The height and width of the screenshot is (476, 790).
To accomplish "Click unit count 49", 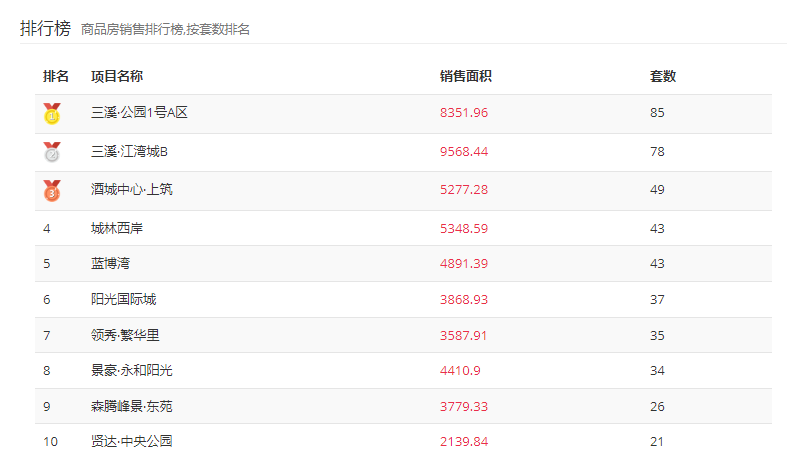I will pyautogui.click(x=657, y=189).
